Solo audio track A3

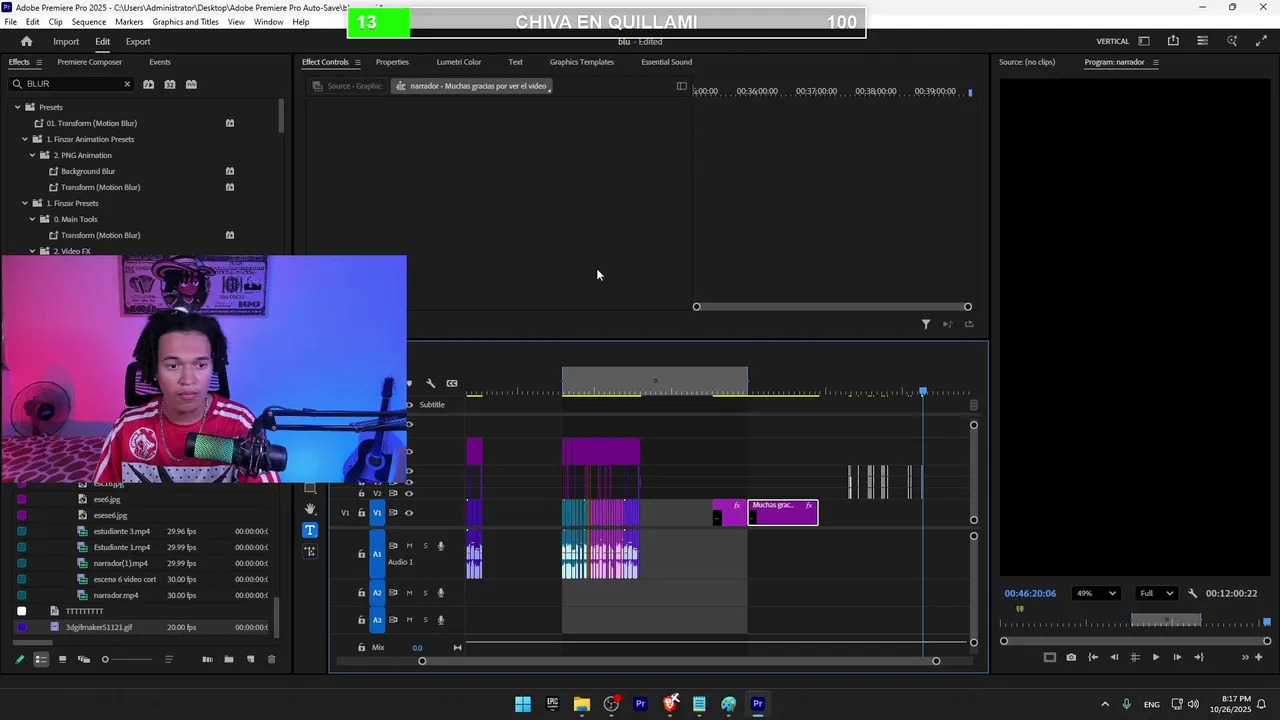[x=425, y=620]
